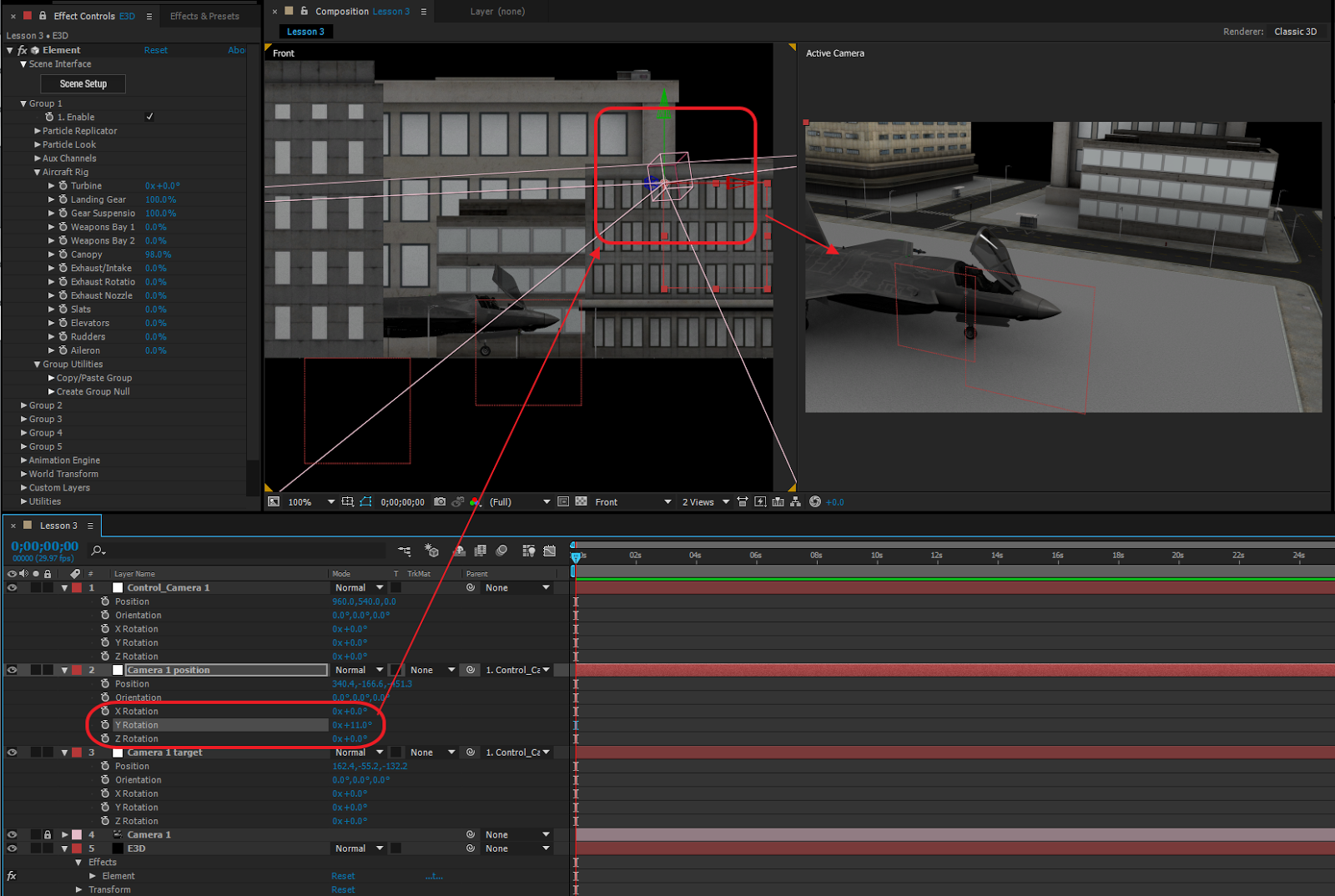Screen dimensions: 1335x896
Task: Toggle the 1. Enable checkbox
Action: tap(149, 117)
